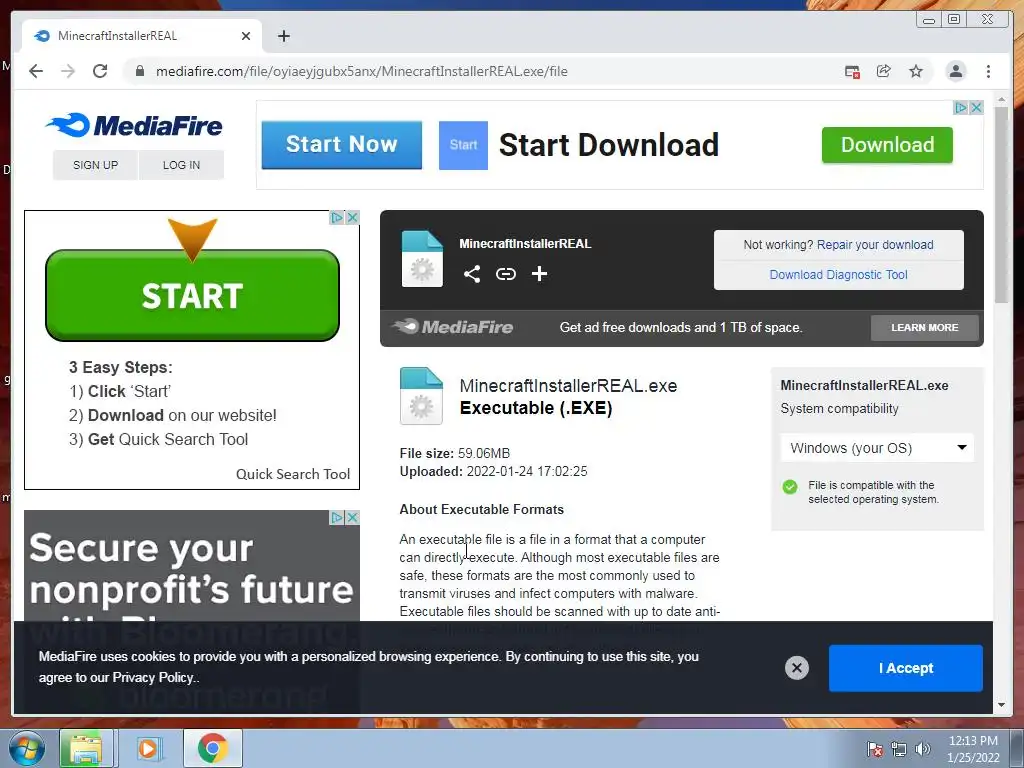The image size is (1024, 768).
Task: Click the browser Forward arrow
Action: tap(68, 71)
